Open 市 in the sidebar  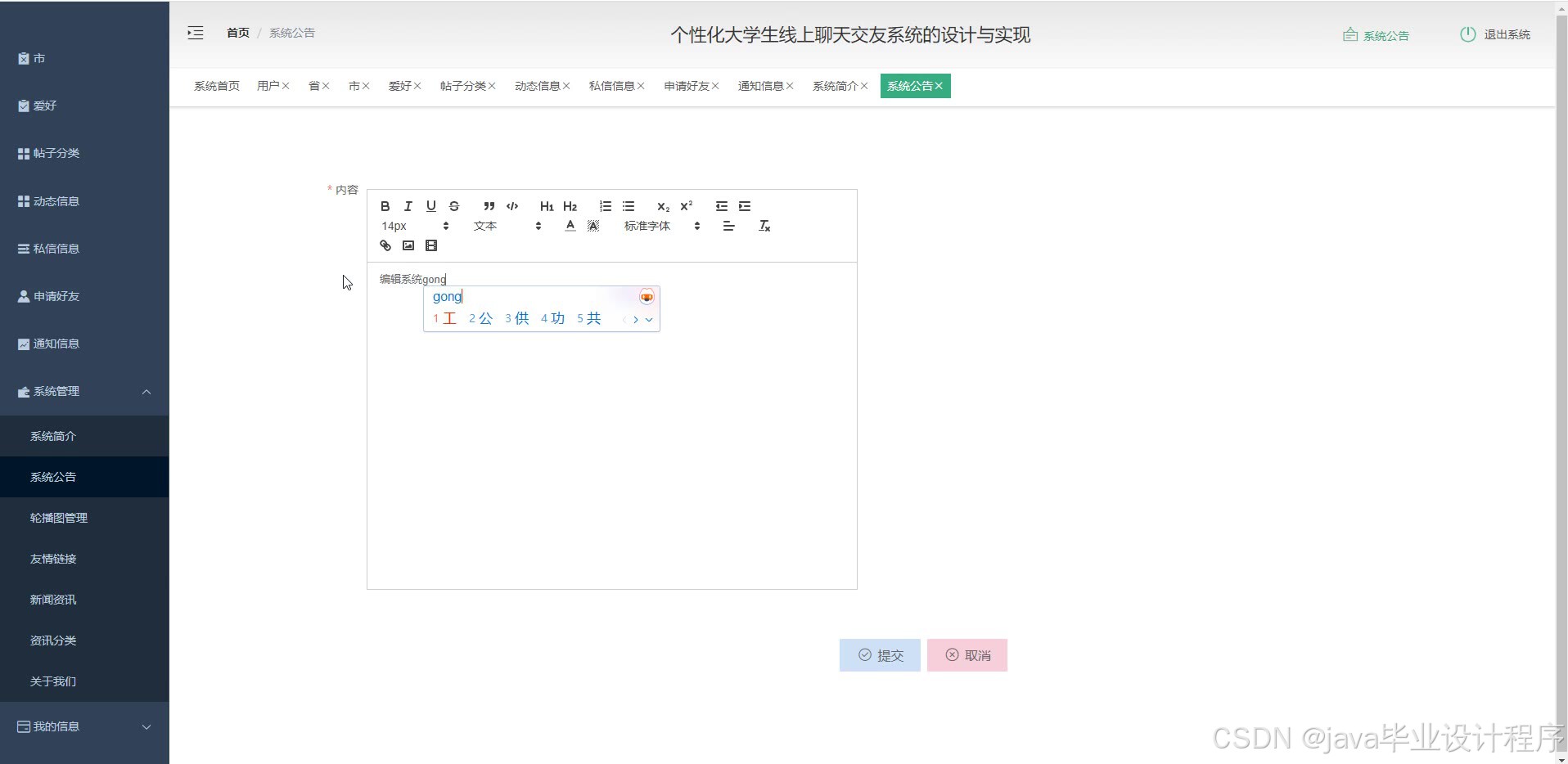[84, 58]
